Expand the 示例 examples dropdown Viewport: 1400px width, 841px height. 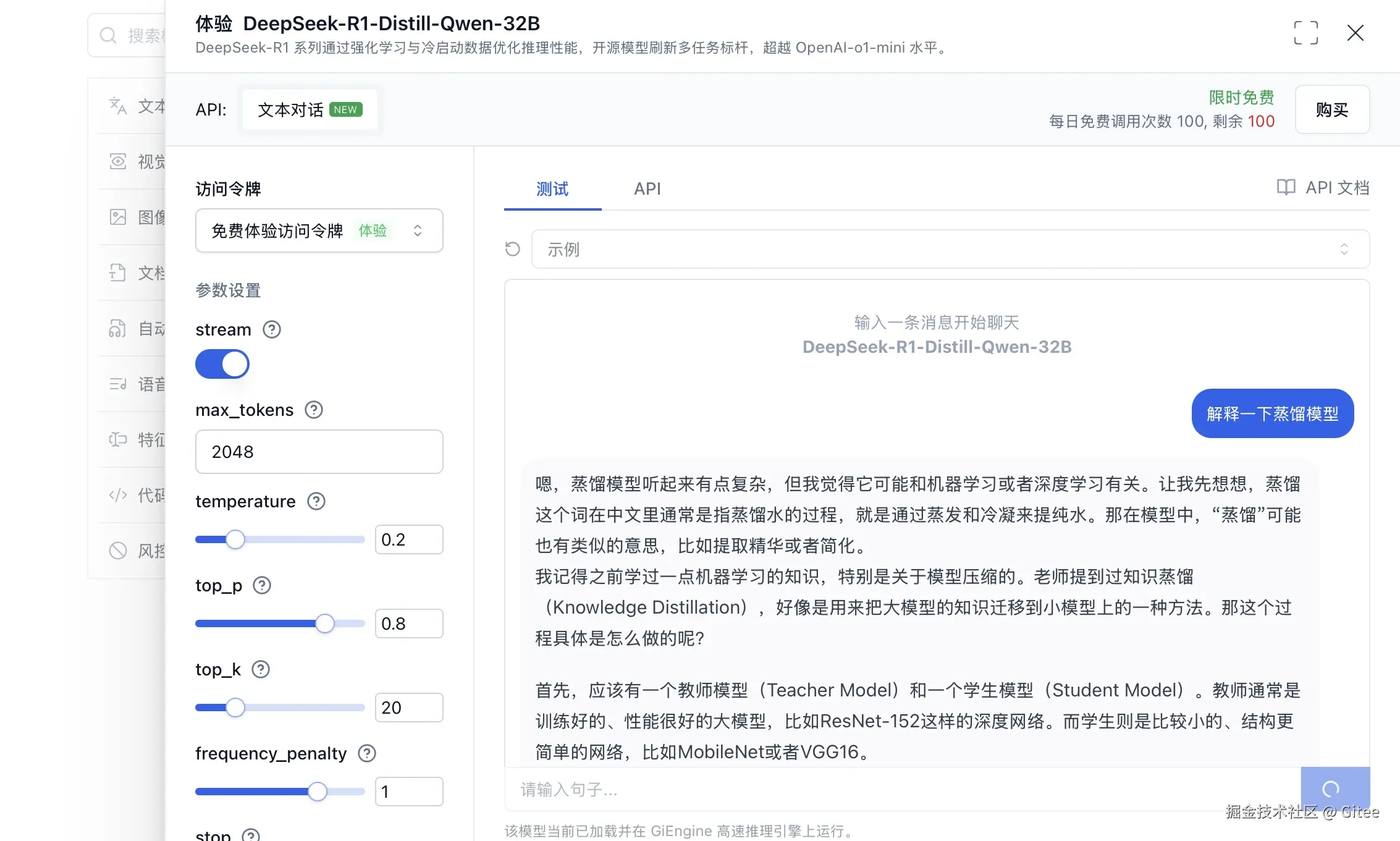point(950,249)
